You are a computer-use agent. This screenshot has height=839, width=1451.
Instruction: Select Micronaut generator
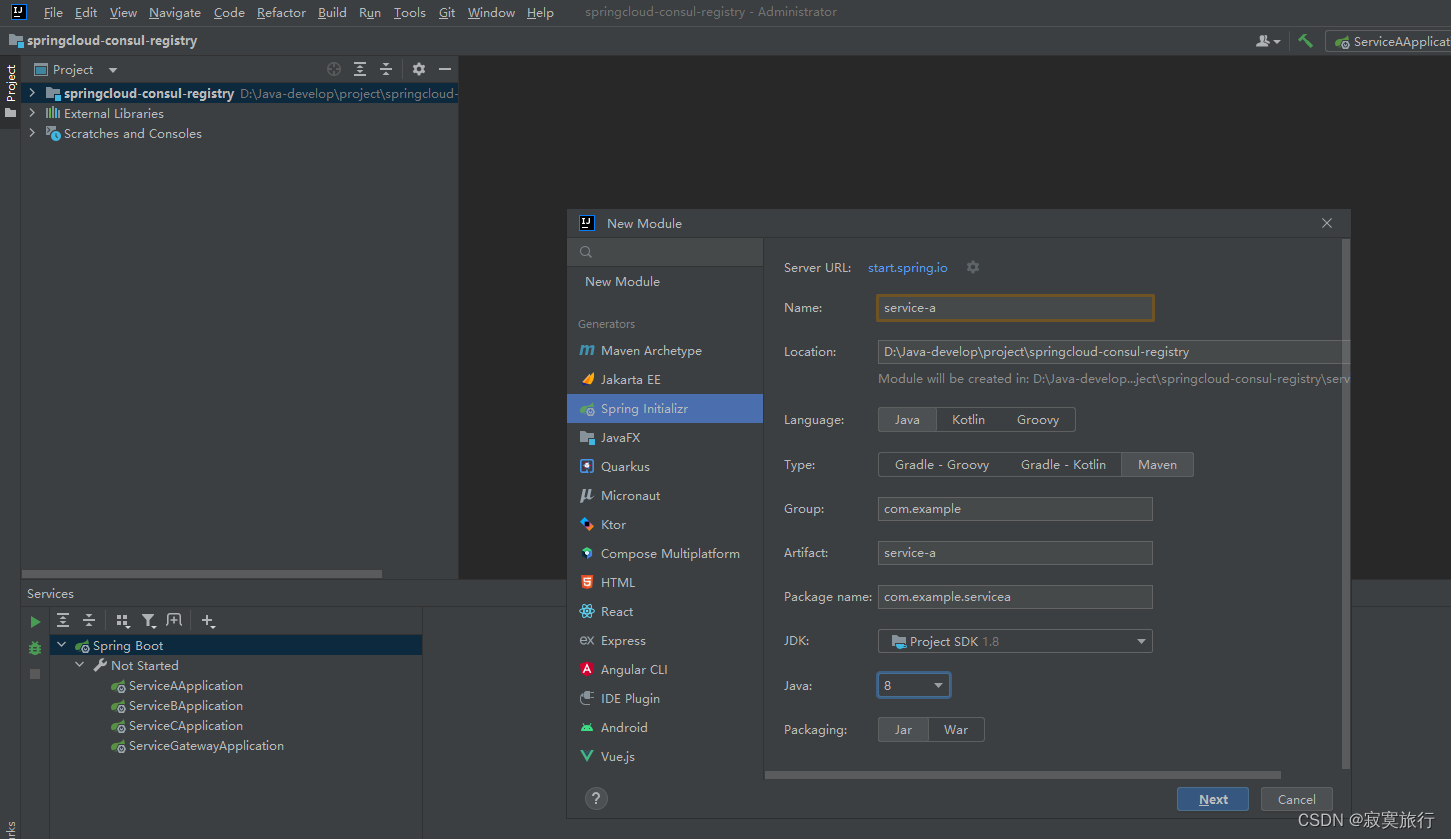coord(664,496)
